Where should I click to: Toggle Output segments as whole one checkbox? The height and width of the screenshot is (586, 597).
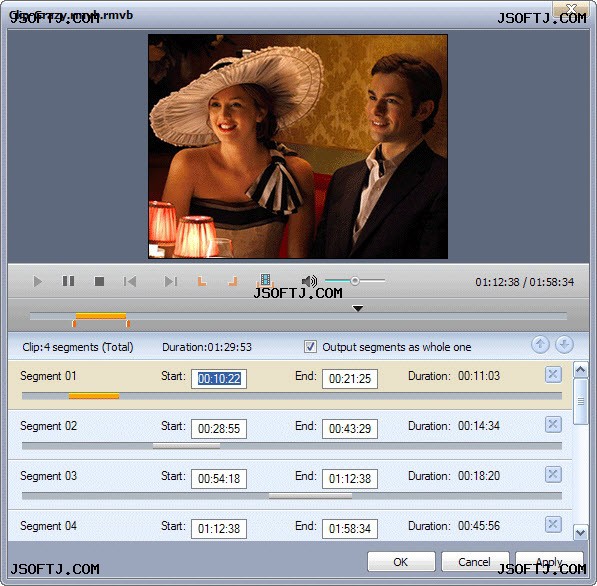pos(310,347)
